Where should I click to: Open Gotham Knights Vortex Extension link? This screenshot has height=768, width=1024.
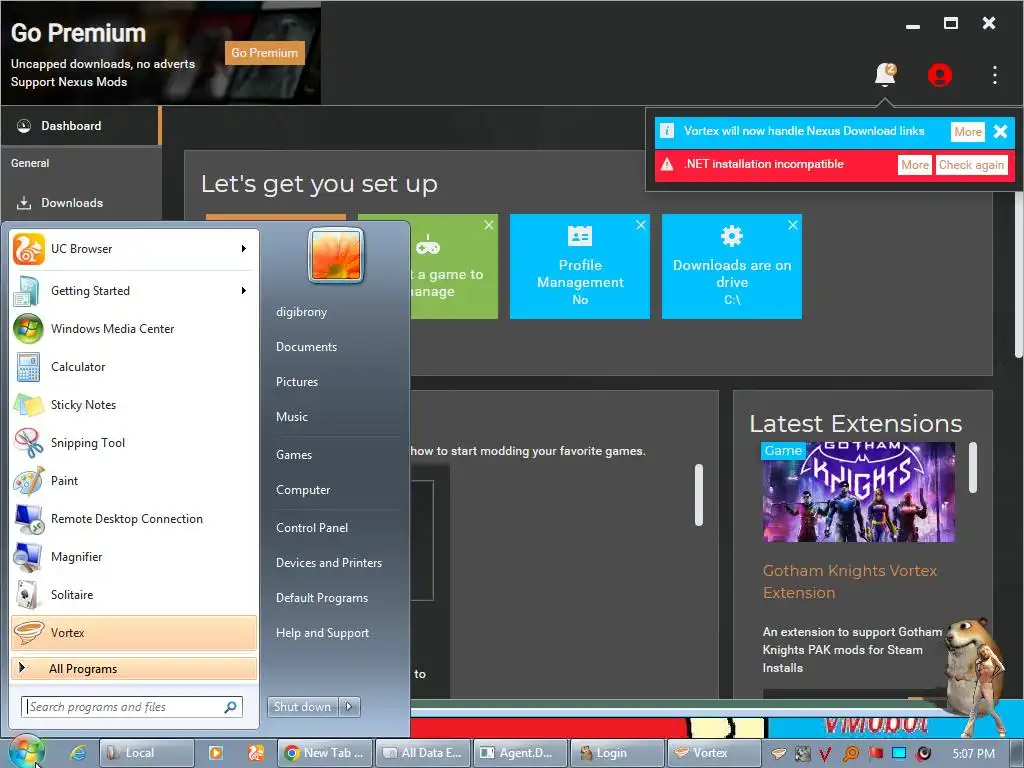click(850, 581)
